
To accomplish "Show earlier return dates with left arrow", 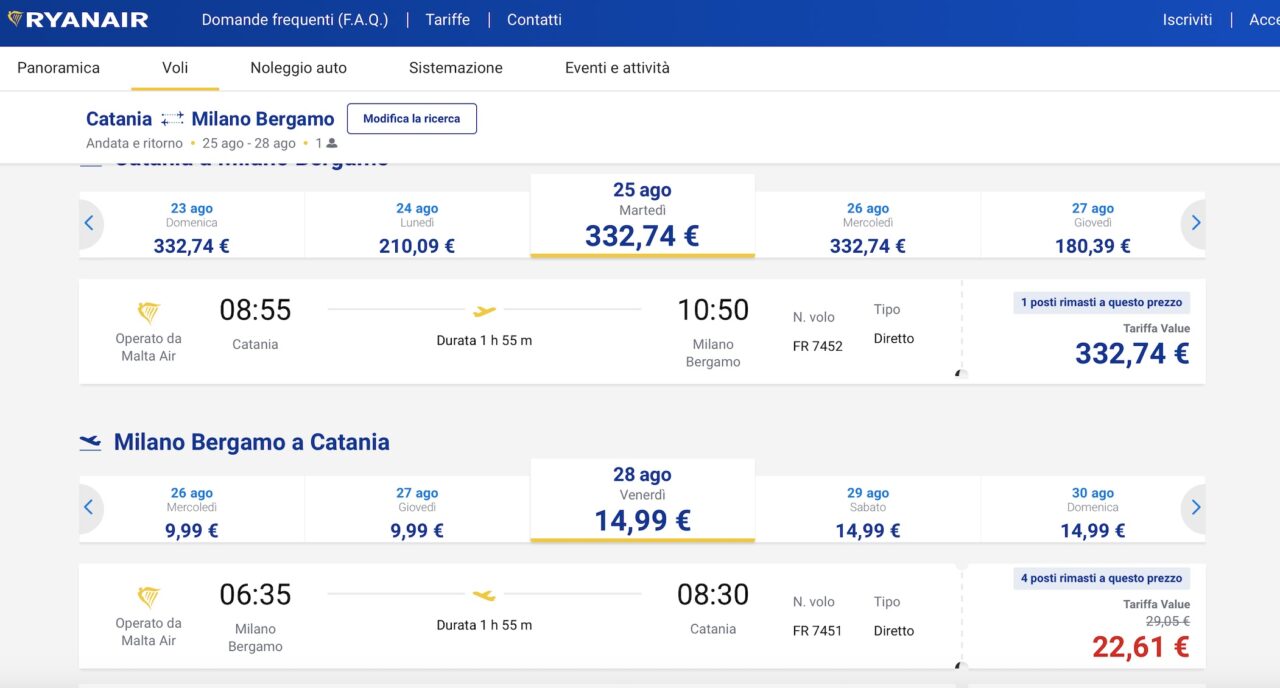I will (x=89, y=508).
